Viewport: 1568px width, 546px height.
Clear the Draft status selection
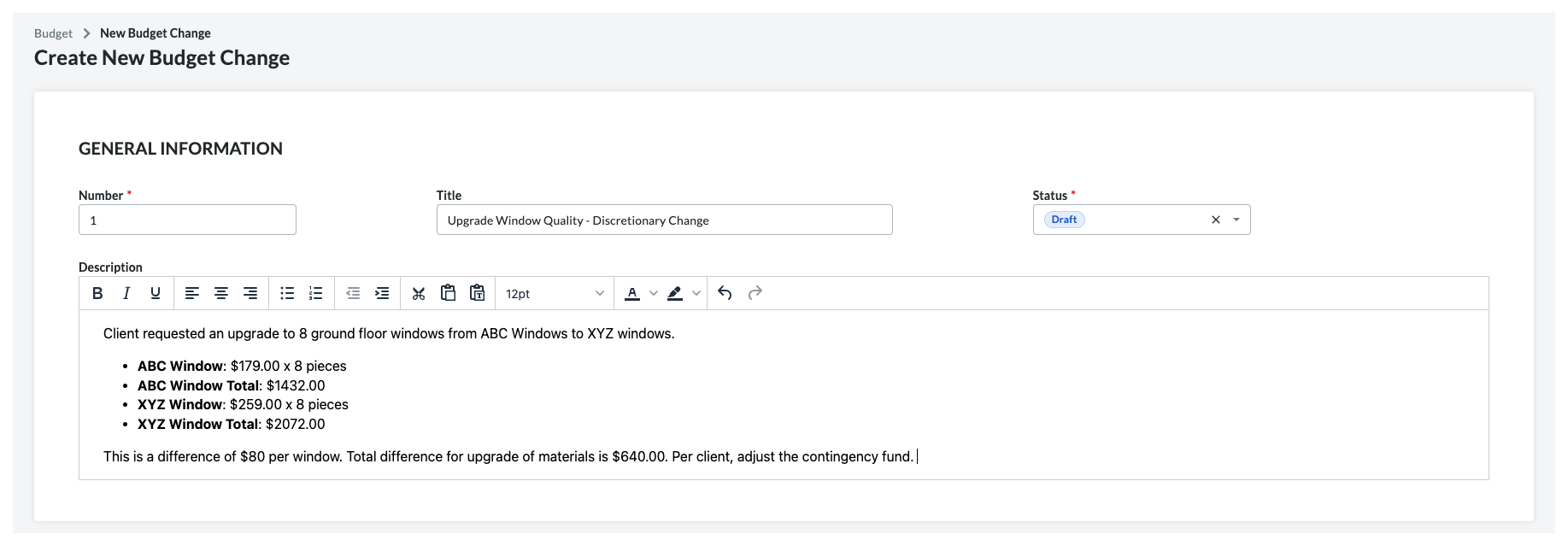pos(1216,220)
